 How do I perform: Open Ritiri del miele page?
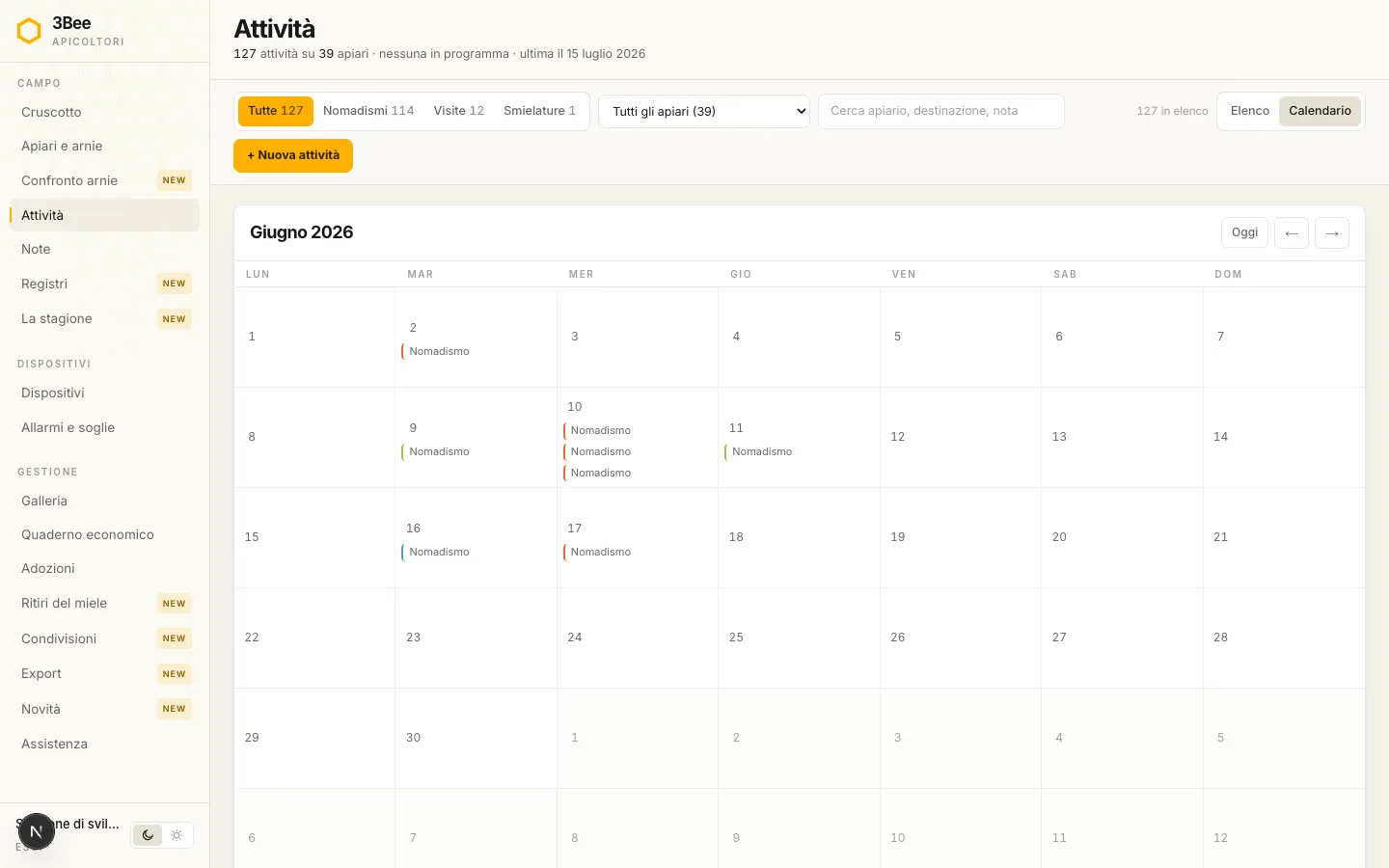tap(104, 603)
